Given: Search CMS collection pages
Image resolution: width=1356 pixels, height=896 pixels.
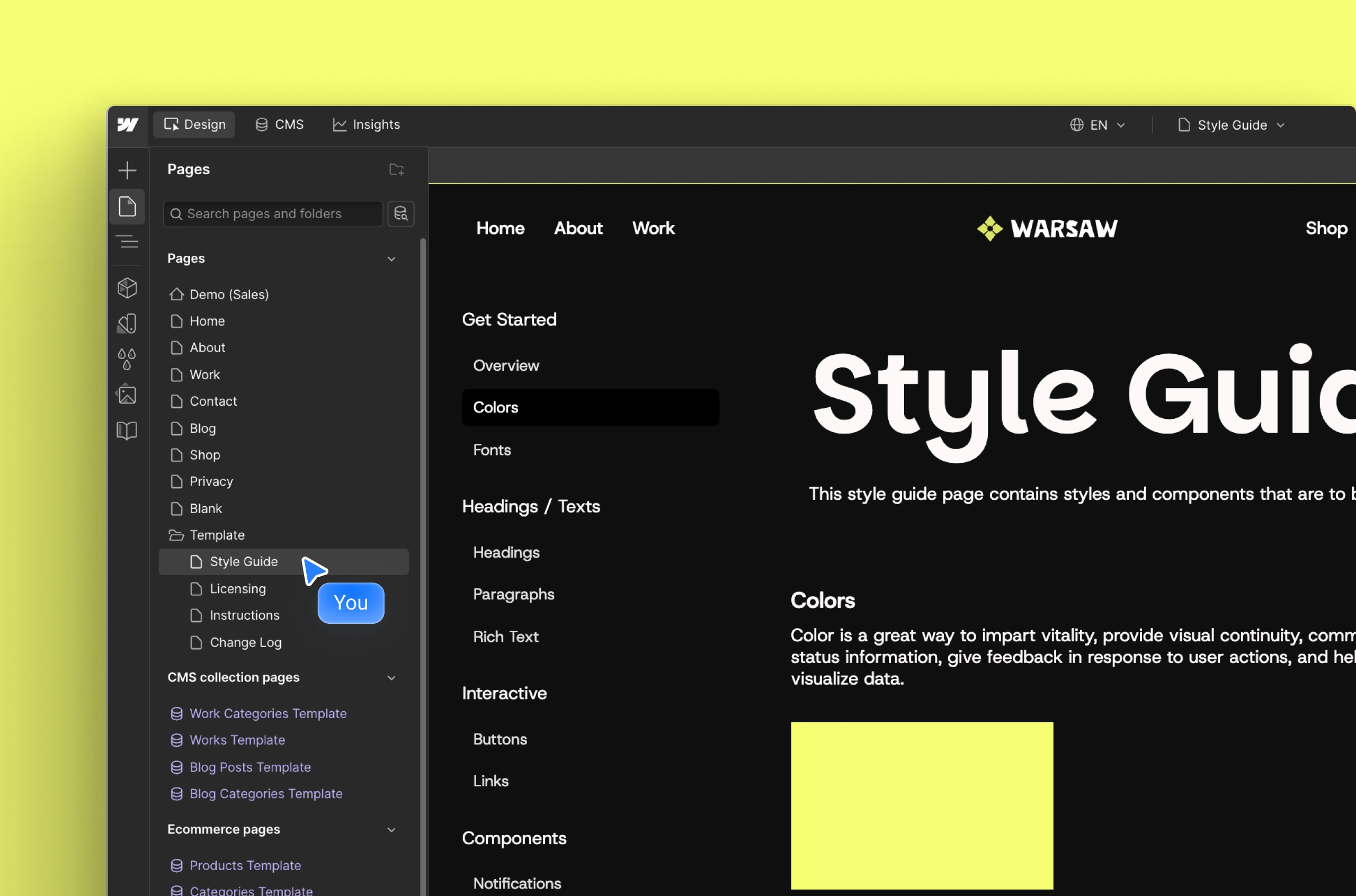Looking at the screenshot, I should 400,213.
